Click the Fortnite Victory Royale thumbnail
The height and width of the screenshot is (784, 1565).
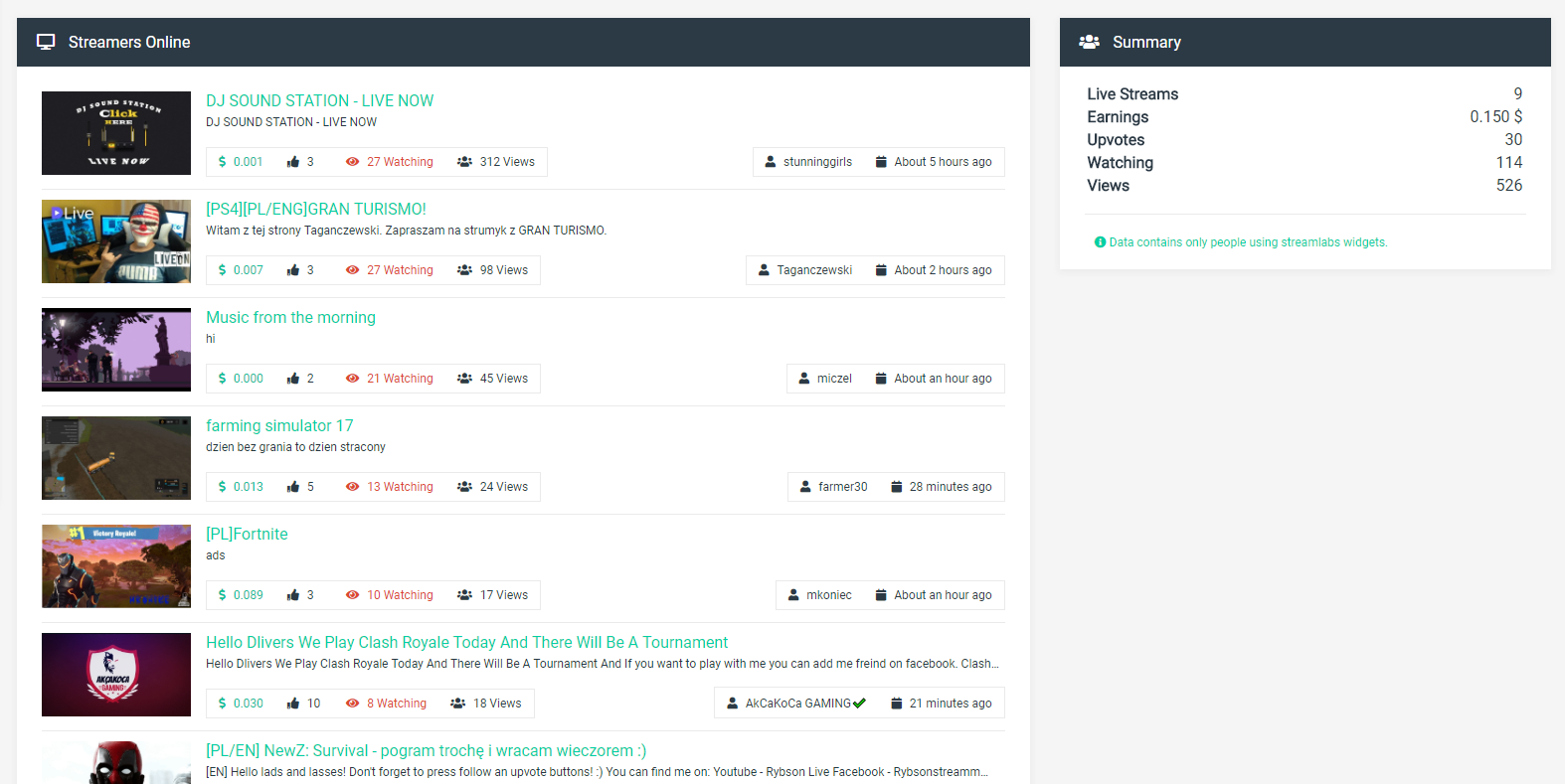click(116, 566)
